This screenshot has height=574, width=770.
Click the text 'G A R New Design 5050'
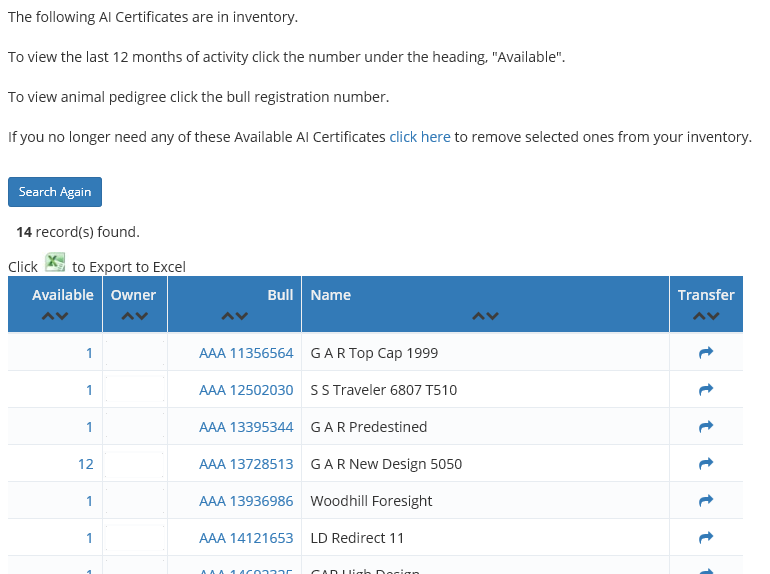386,464
